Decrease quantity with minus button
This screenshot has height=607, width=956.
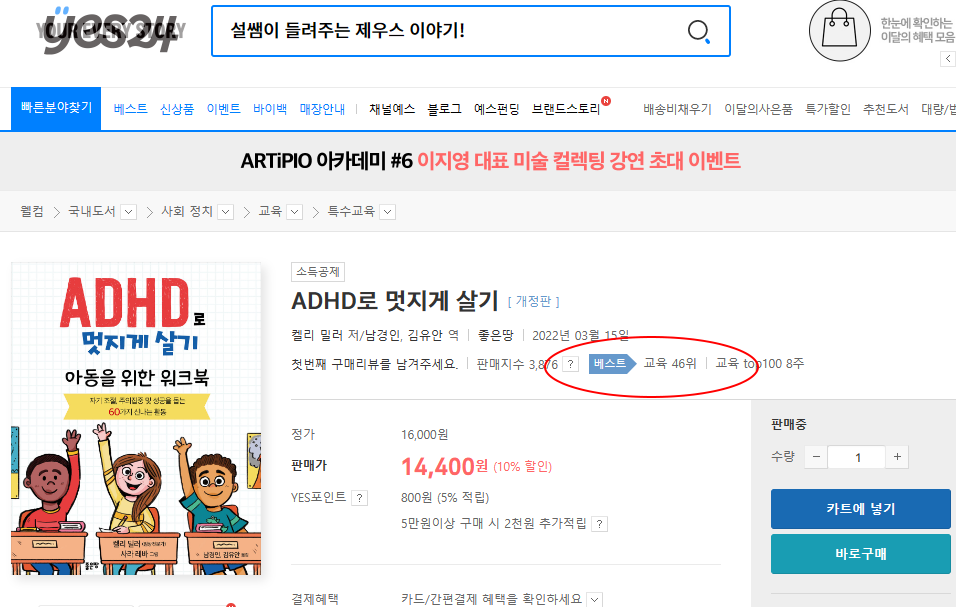(816, 457)
